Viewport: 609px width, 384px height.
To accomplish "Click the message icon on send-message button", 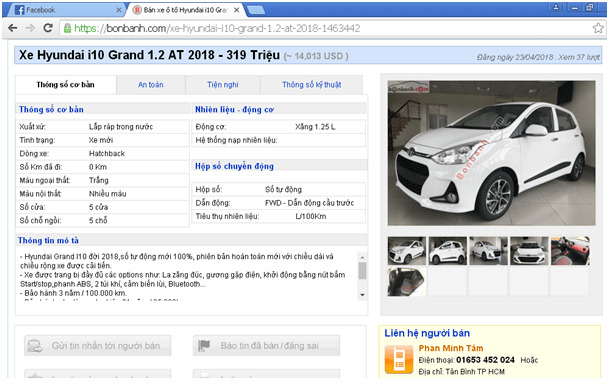I will 35,346.
